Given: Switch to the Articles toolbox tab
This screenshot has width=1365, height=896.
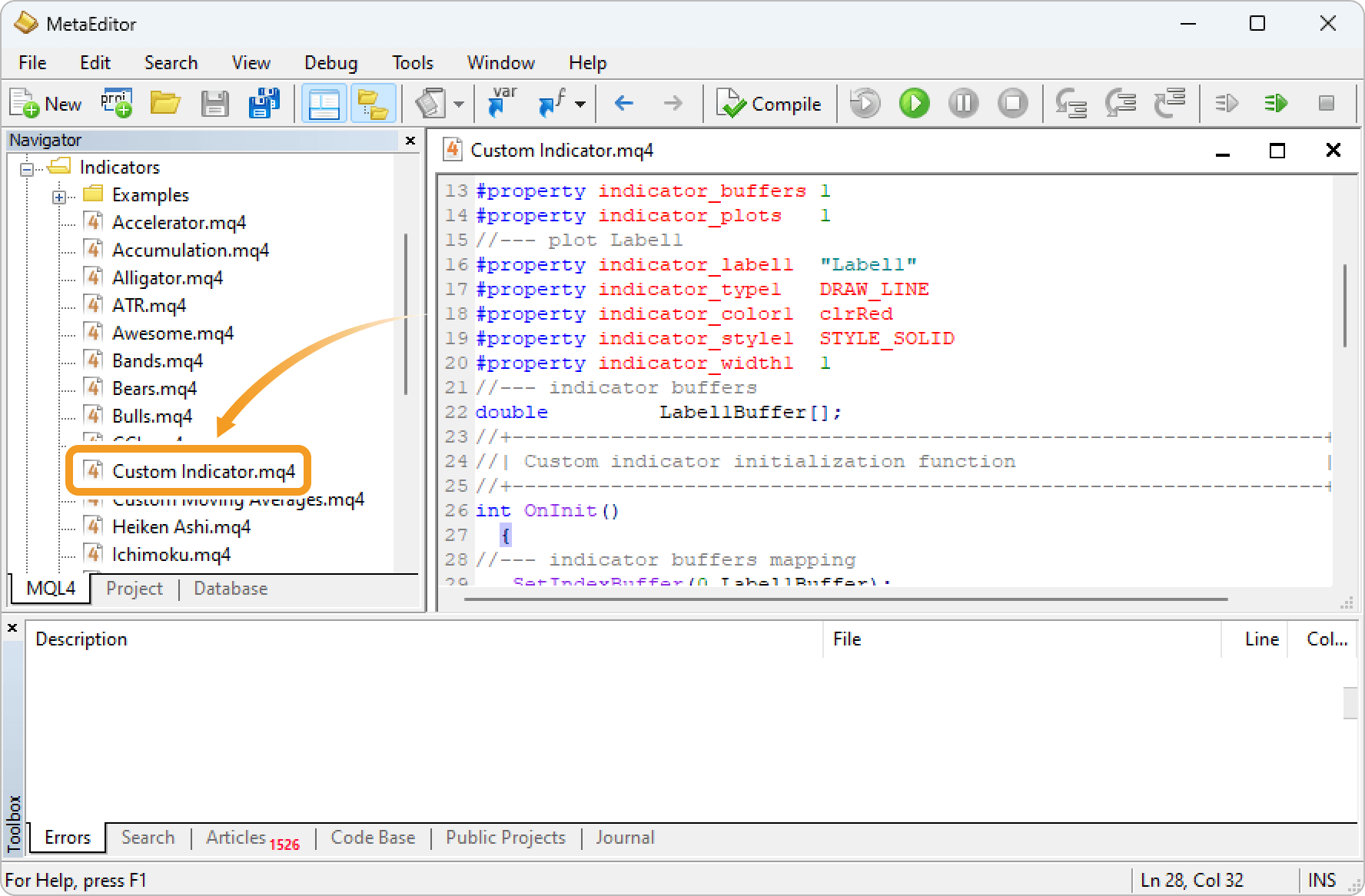Looking at the screenshot, I should click(253, 838).
